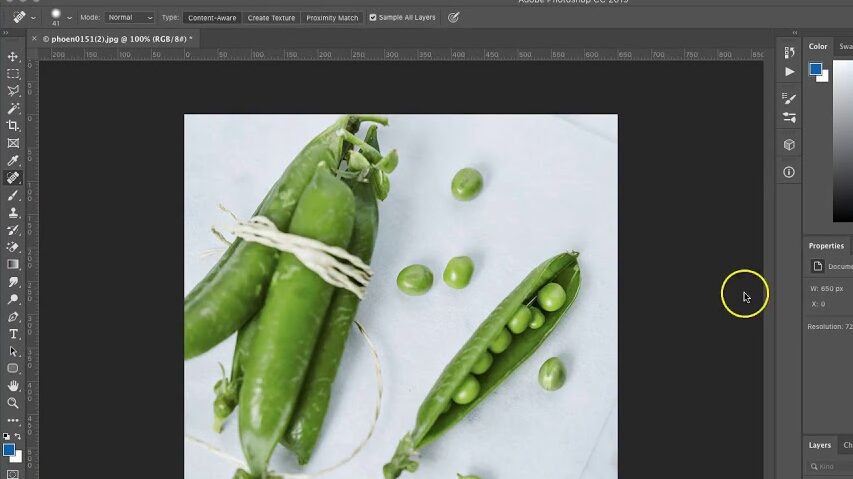853x479 pixels.
Task: Expand the collapsed toolbox double-arrow
Action: pos(5,33)
